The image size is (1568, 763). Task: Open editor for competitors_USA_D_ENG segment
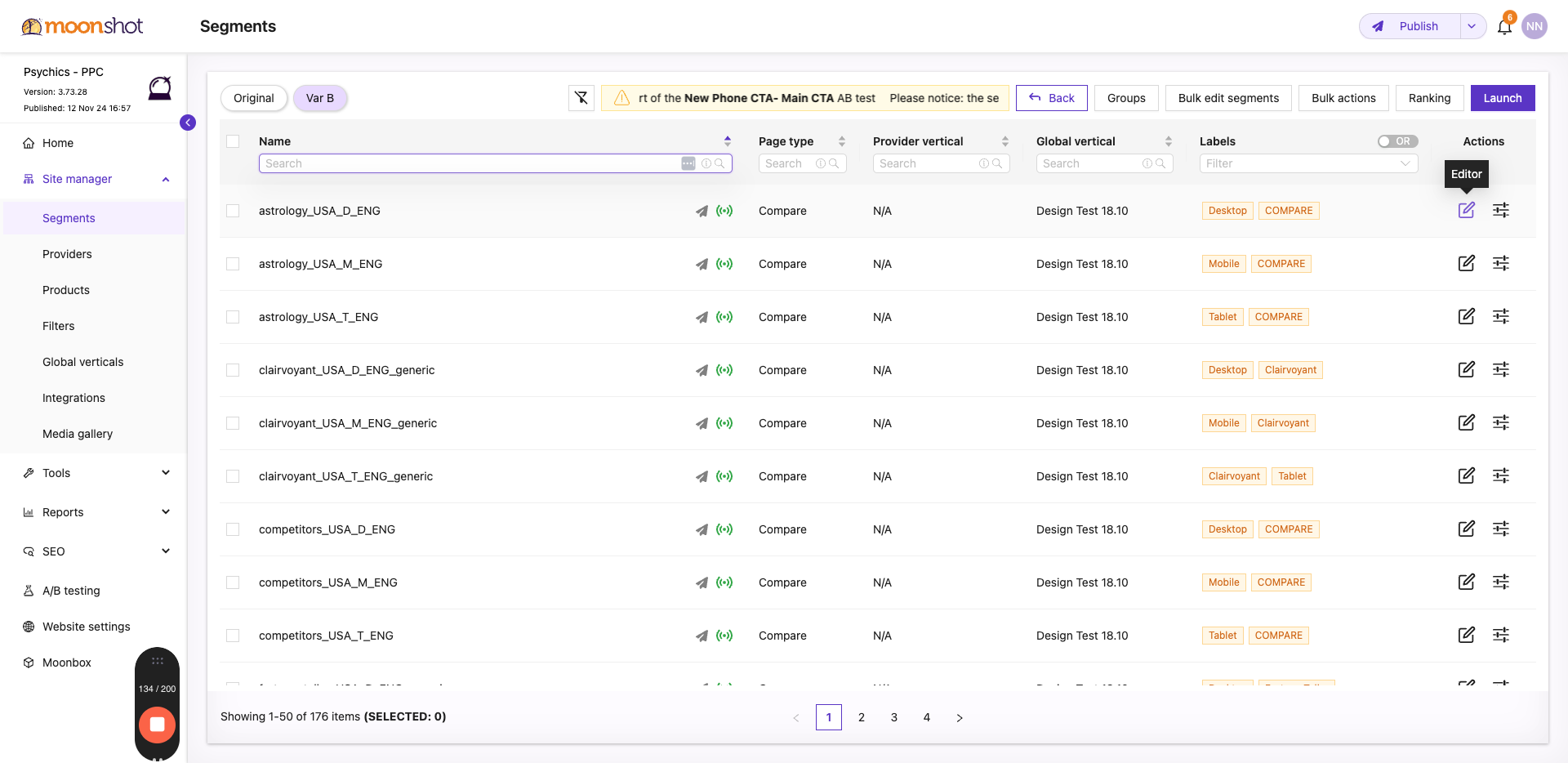point(1467,529)
